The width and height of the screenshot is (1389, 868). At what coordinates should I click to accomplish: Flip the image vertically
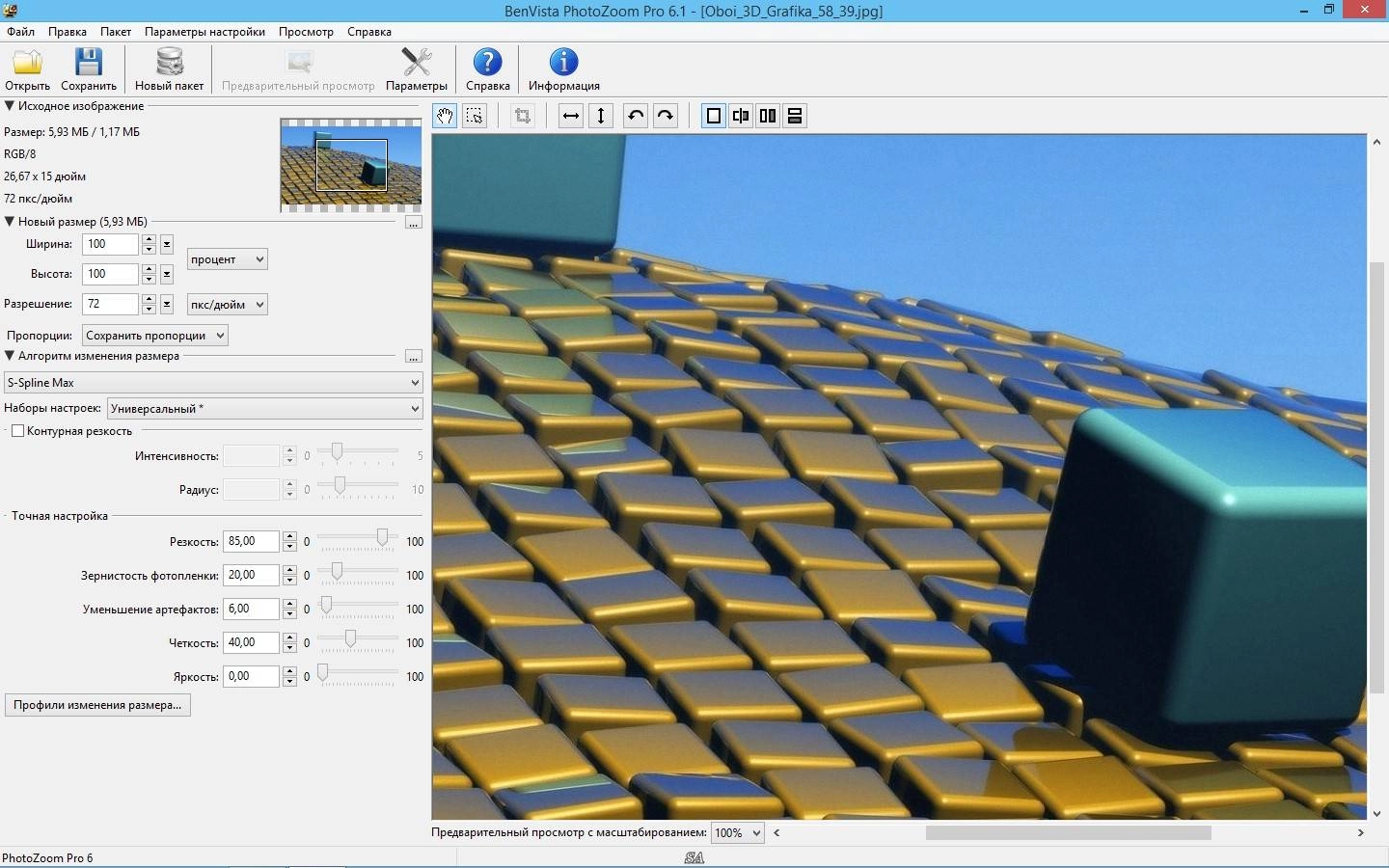601,116
